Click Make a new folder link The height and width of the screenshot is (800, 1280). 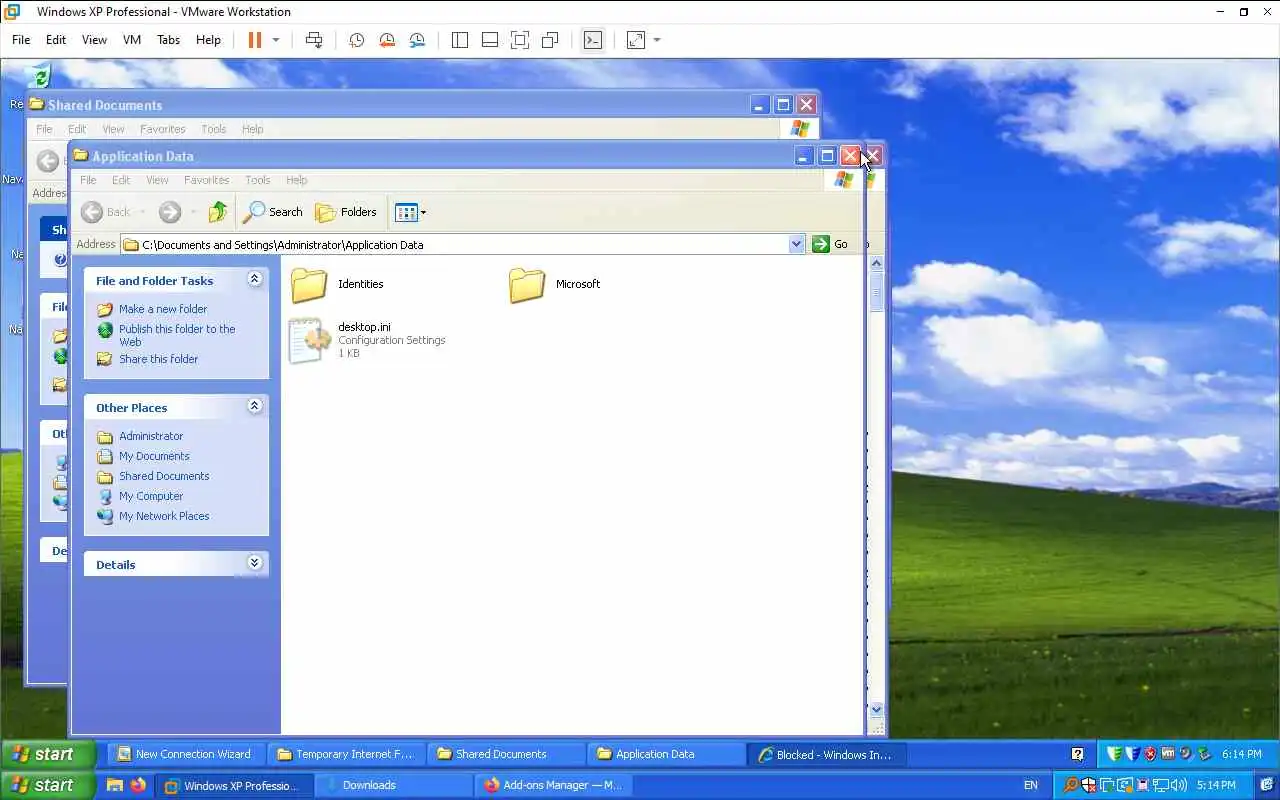[163, 309]
